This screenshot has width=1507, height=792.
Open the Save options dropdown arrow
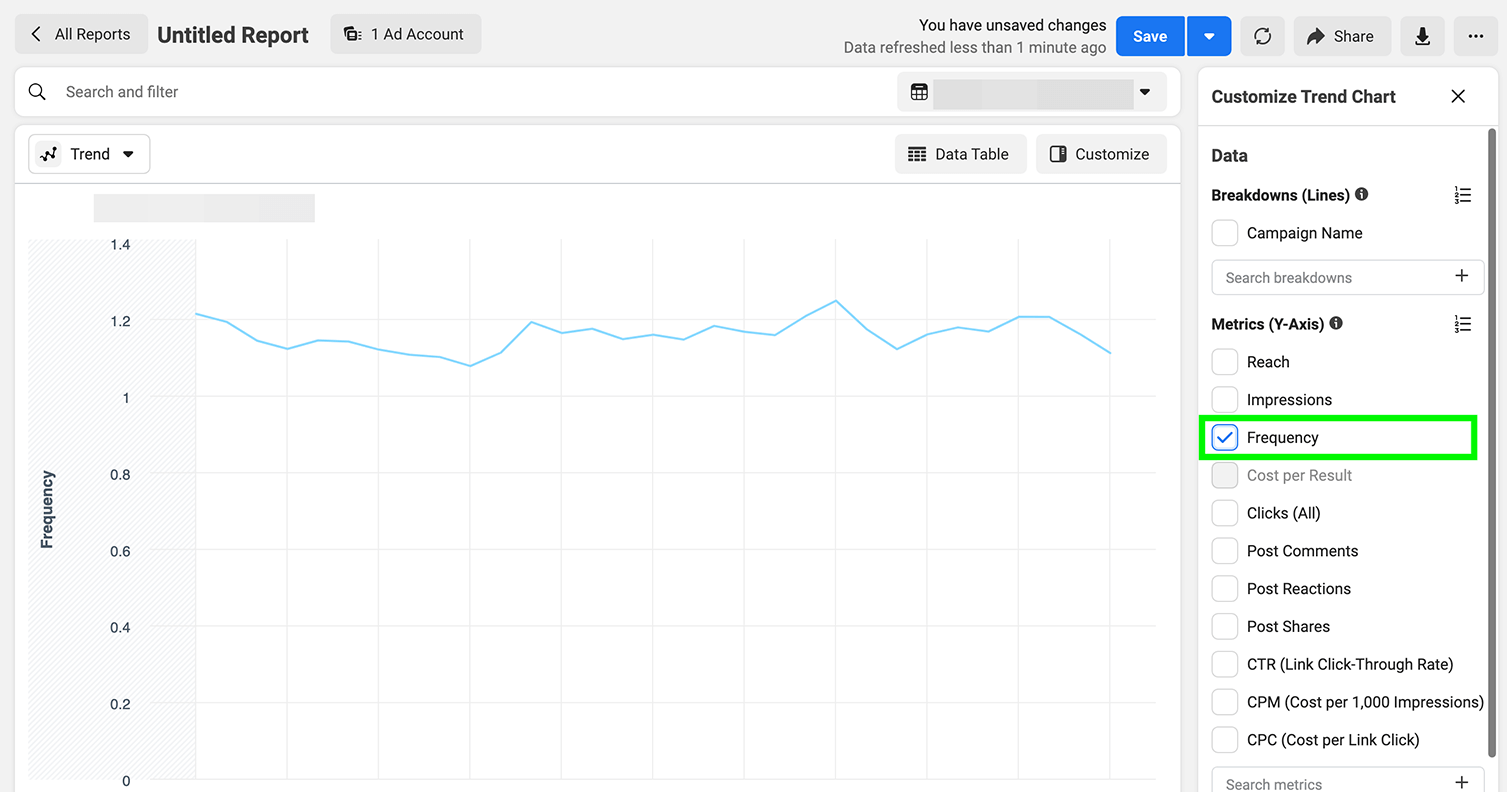[x=1209, y=36]
